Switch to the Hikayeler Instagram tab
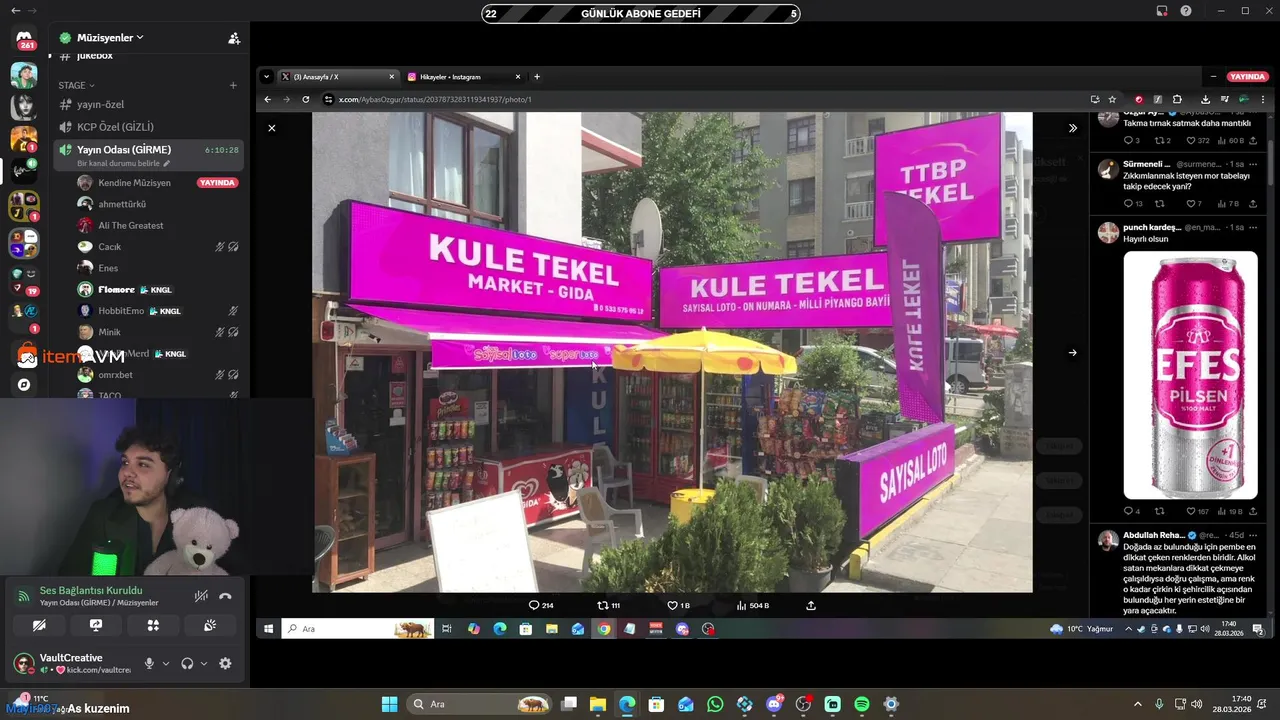Screen dimensions: 1280x720 (463, 77)
